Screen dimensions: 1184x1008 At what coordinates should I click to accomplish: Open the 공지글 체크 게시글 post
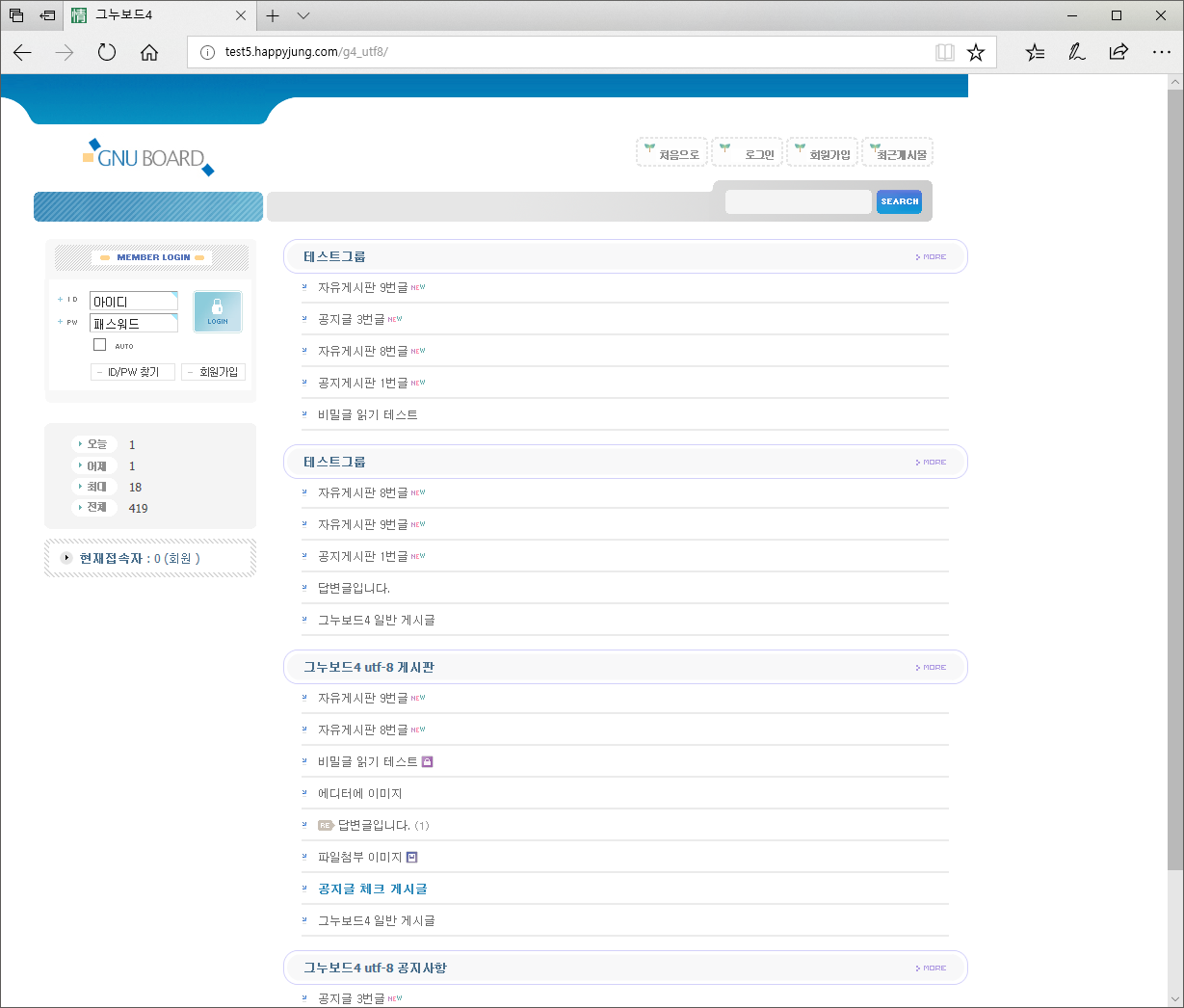click(372, 889)
